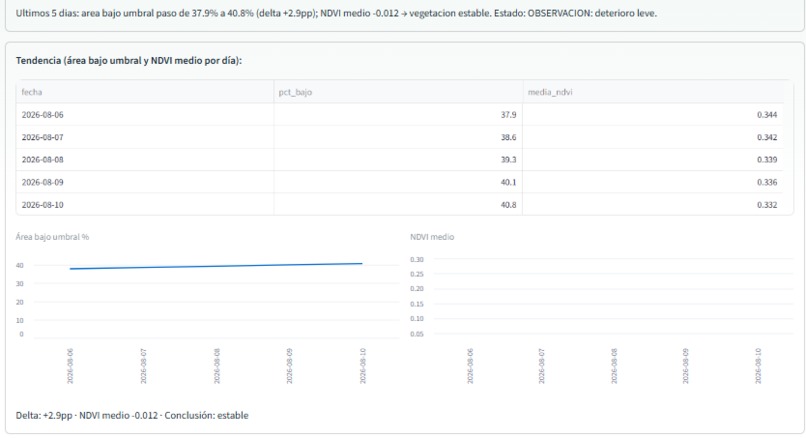
Task: Click the 'Delta: +2.9pp' conclusion line
Action: tap(132, 415)
